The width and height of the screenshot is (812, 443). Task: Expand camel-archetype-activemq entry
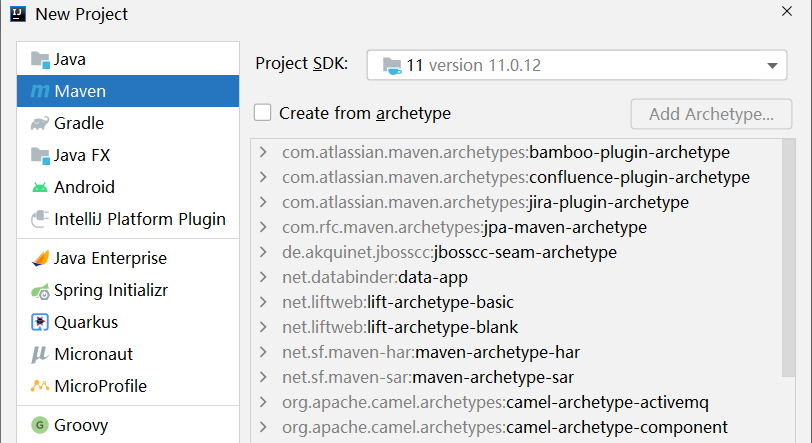tap(263, 402)
